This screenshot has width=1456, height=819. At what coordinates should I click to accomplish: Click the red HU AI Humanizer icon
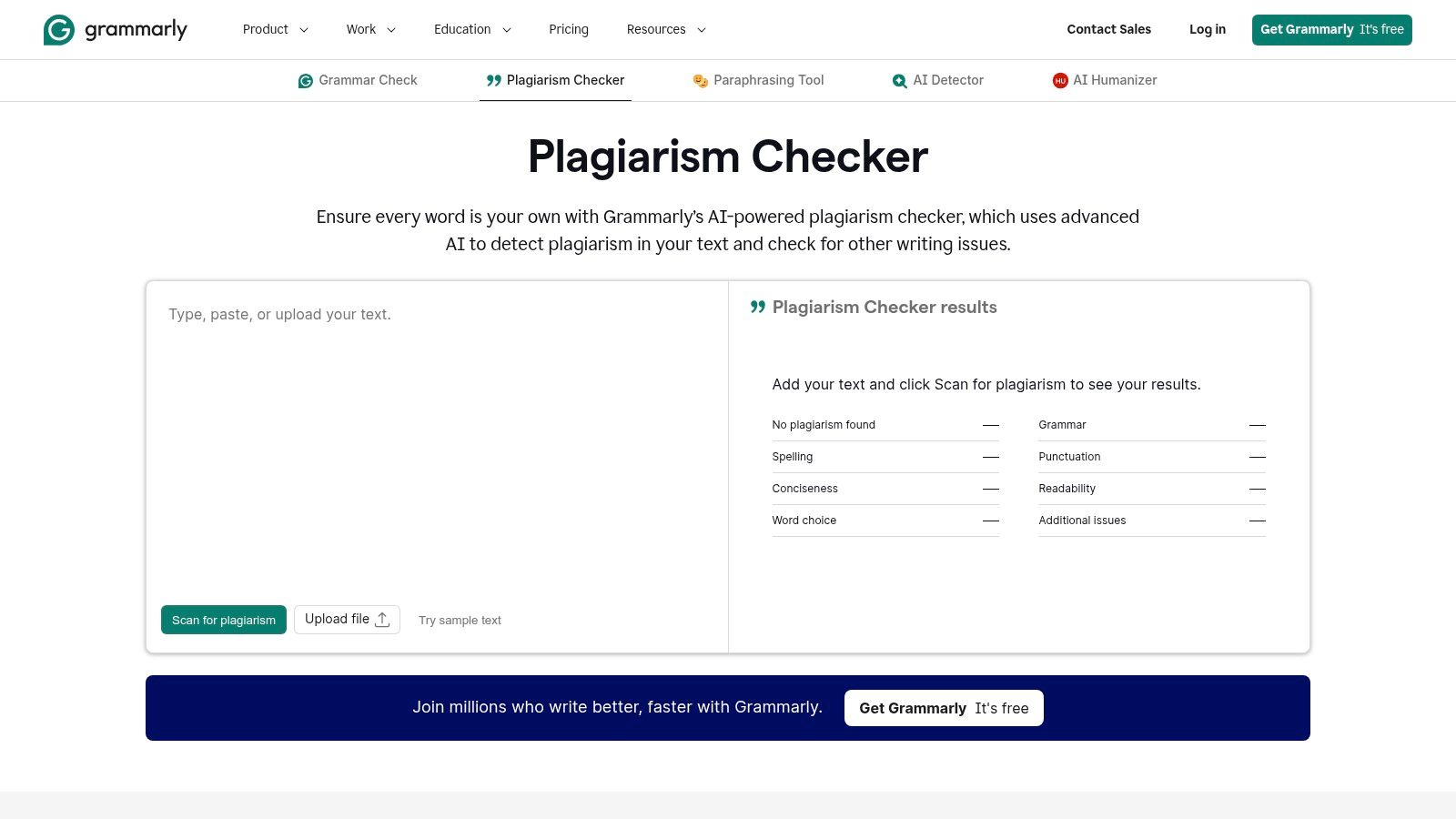tap(1059, 80)
